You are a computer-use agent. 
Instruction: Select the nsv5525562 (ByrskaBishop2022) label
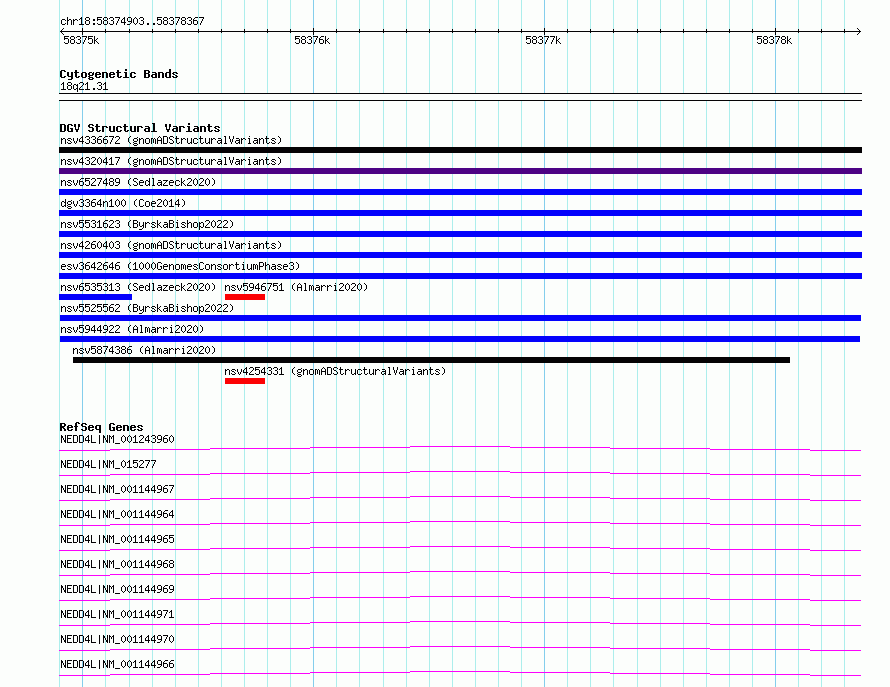147,308
